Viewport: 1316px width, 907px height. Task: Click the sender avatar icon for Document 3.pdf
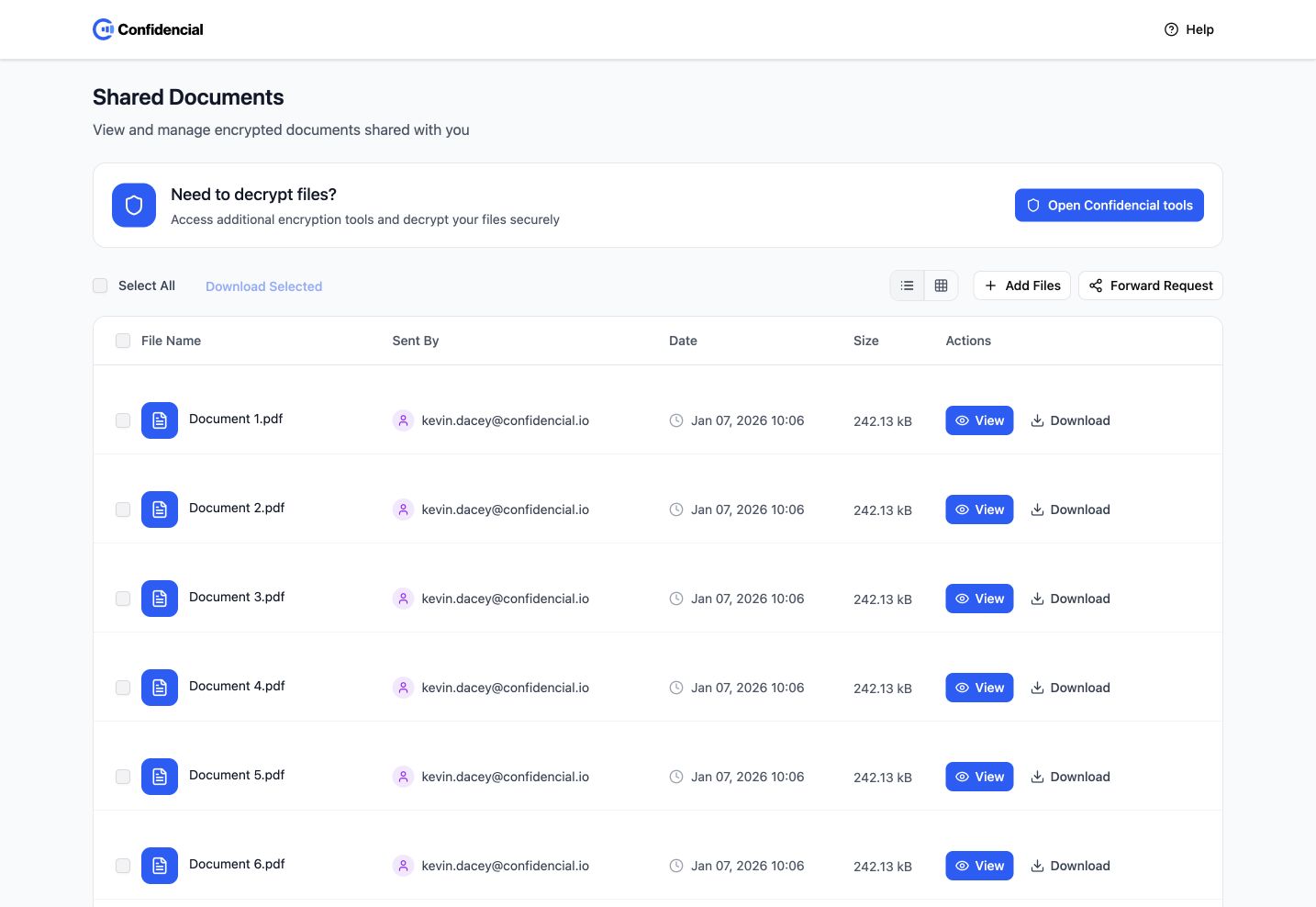pyautogui.click(x=403, y=599)
